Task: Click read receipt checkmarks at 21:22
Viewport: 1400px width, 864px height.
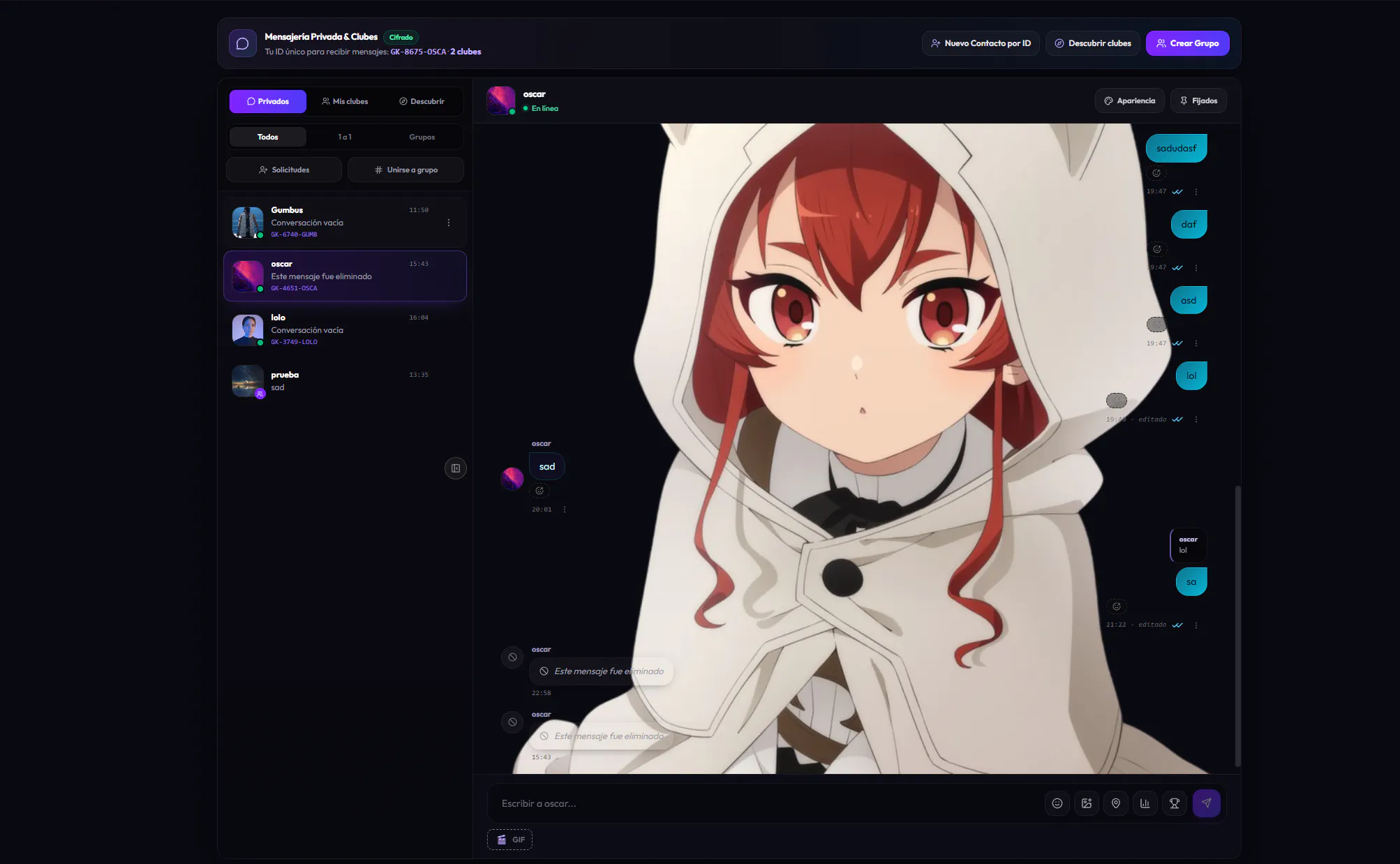Action: click(x=1177, y=625)
